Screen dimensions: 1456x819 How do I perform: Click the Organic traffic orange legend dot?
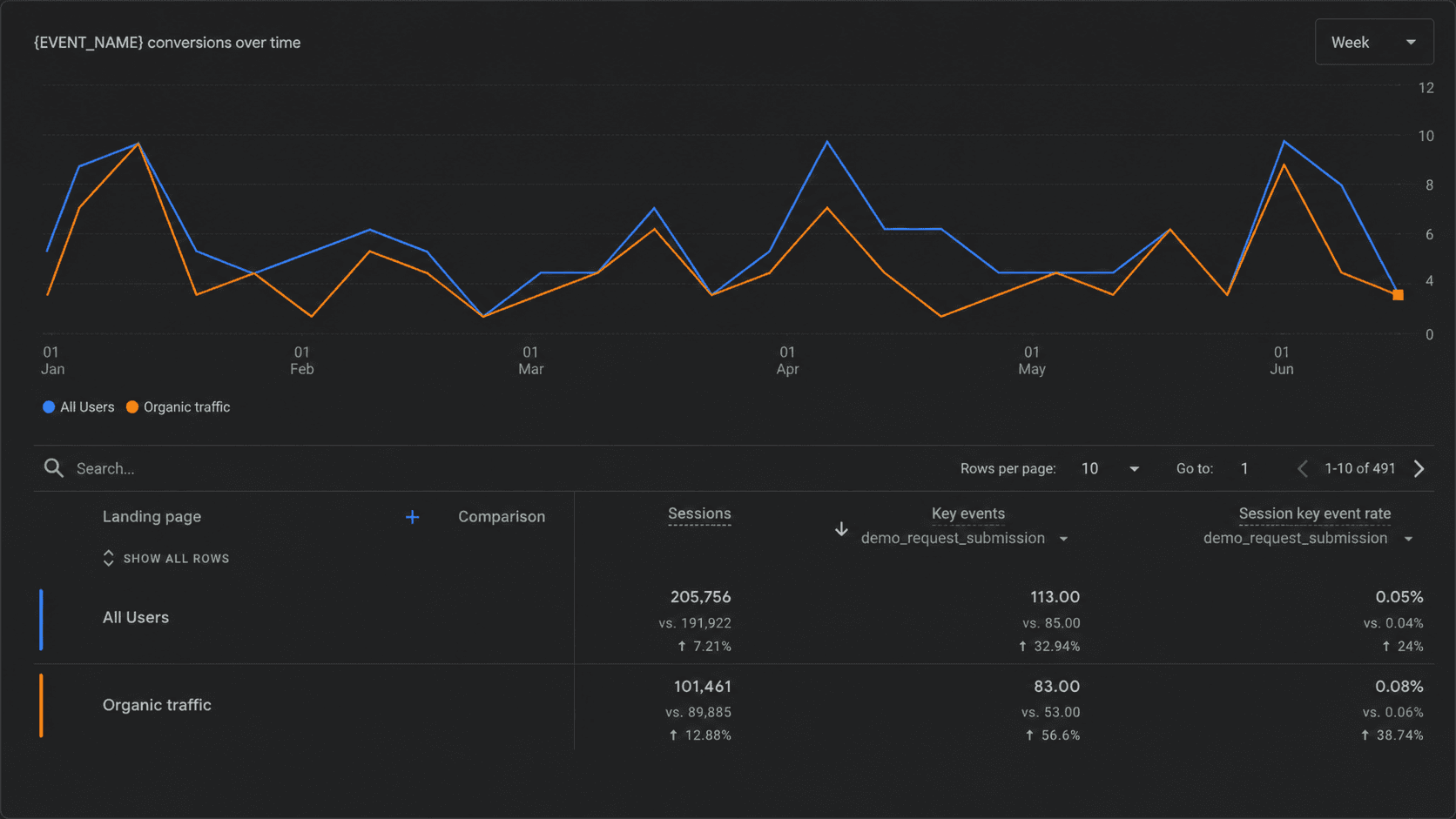pyautogui.click(x=132, y=407)
